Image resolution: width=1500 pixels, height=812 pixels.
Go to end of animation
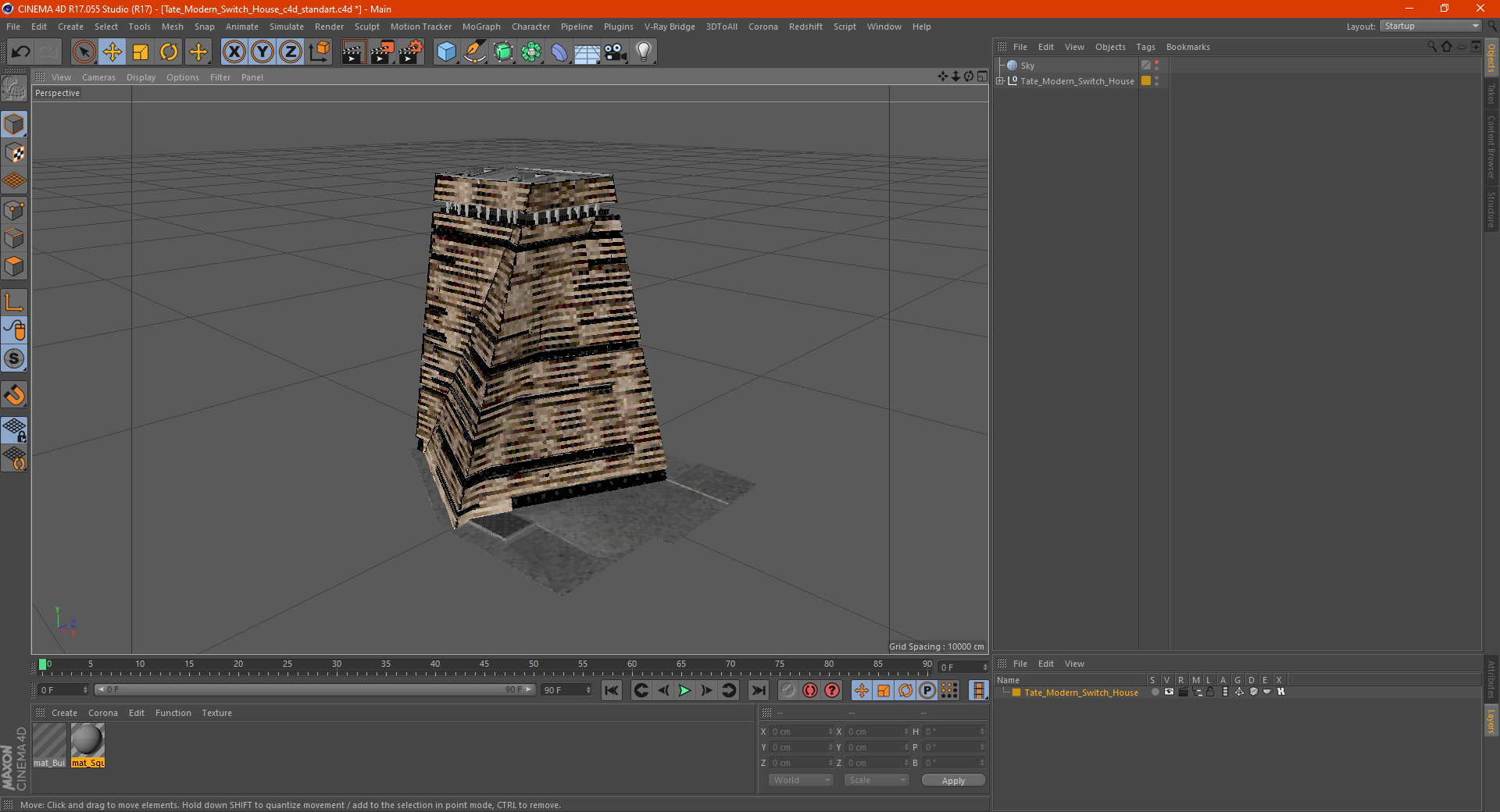coord(758,690)
